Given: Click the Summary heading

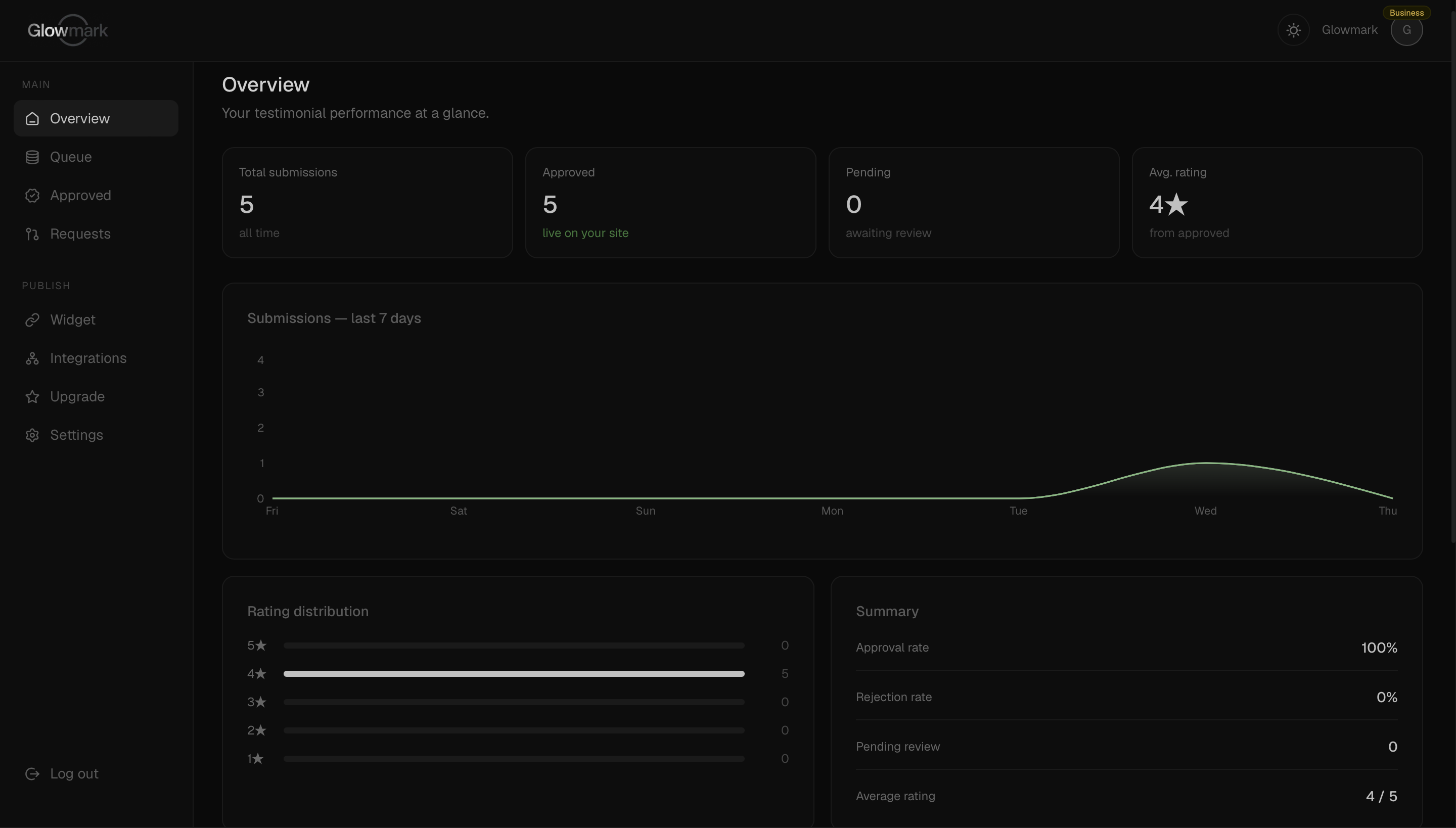Looking at the screenshot, I should [887, 612].
